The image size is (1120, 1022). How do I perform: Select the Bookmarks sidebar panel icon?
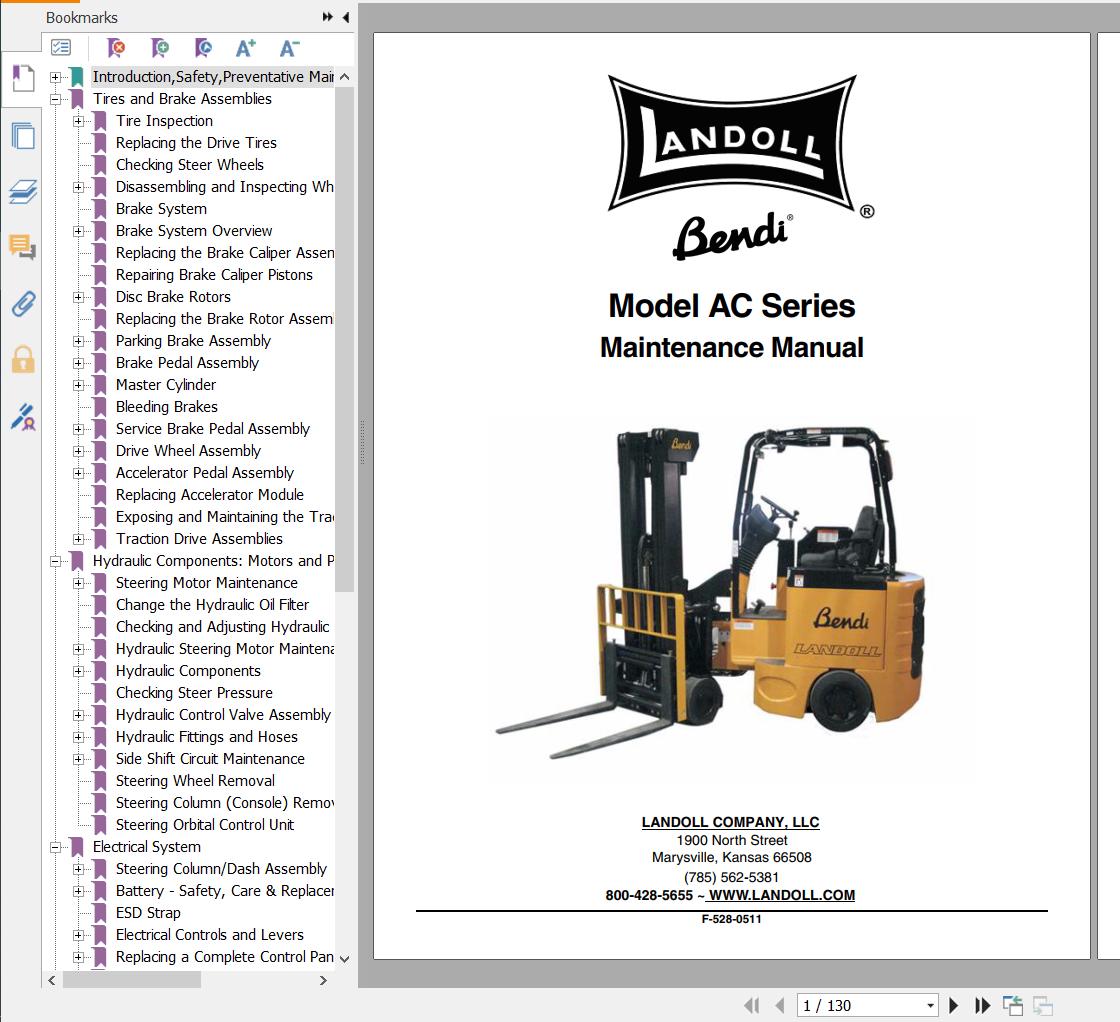click(22, 78)
